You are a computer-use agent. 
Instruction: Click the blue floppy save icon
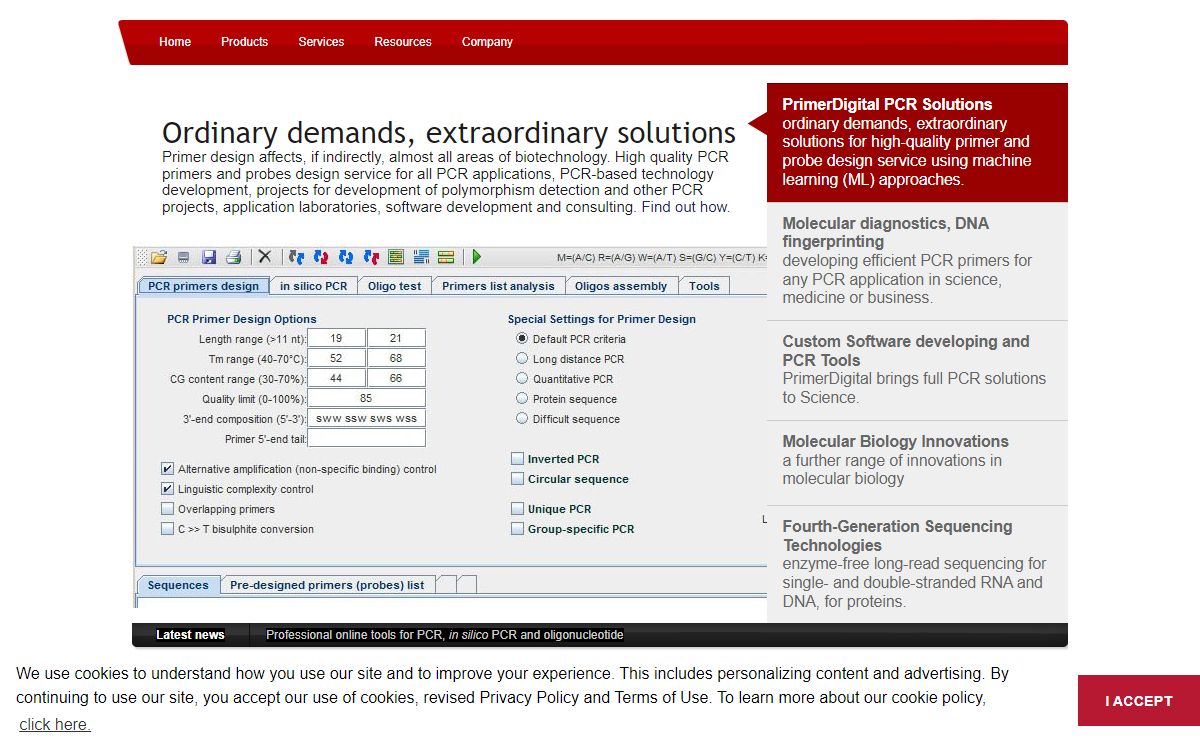(x=209, y=257)
